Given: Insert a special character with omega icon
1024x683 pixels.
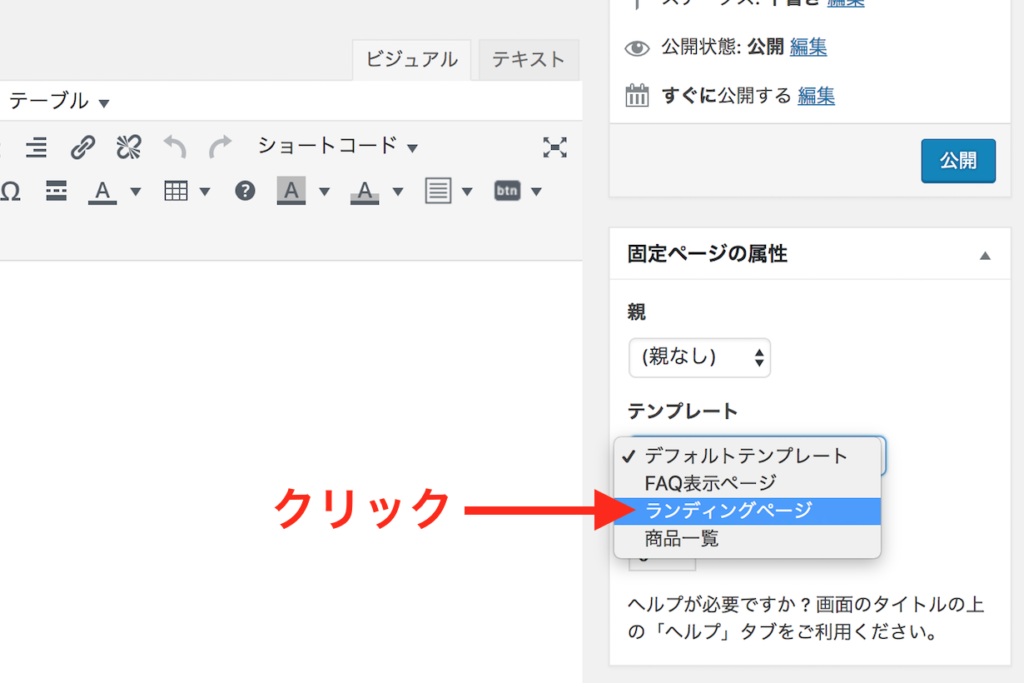Looking at the screenshot, I should (11, 191).
